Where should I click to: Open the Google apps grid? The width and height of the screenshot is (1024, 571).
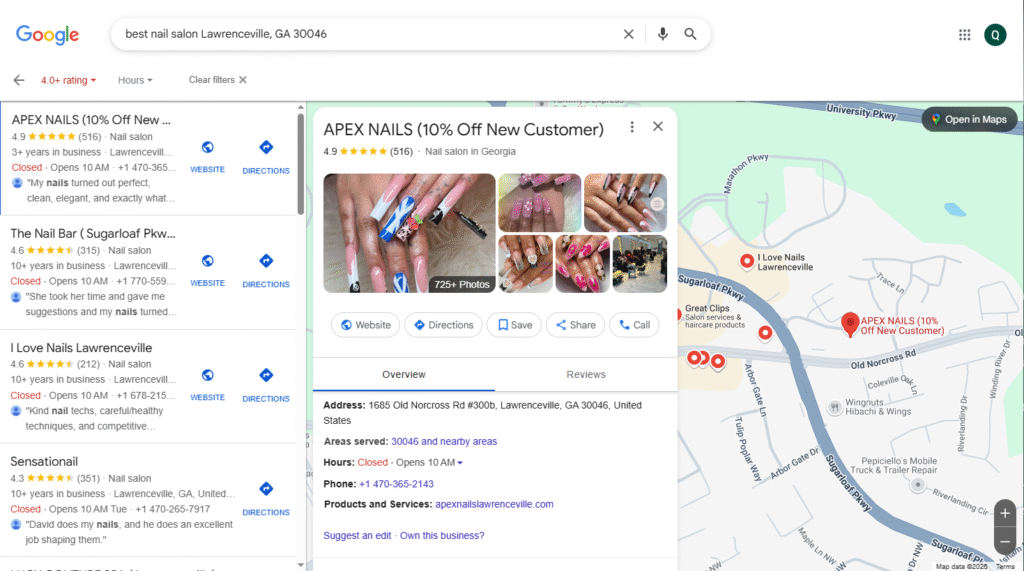(x=964, y=35)
